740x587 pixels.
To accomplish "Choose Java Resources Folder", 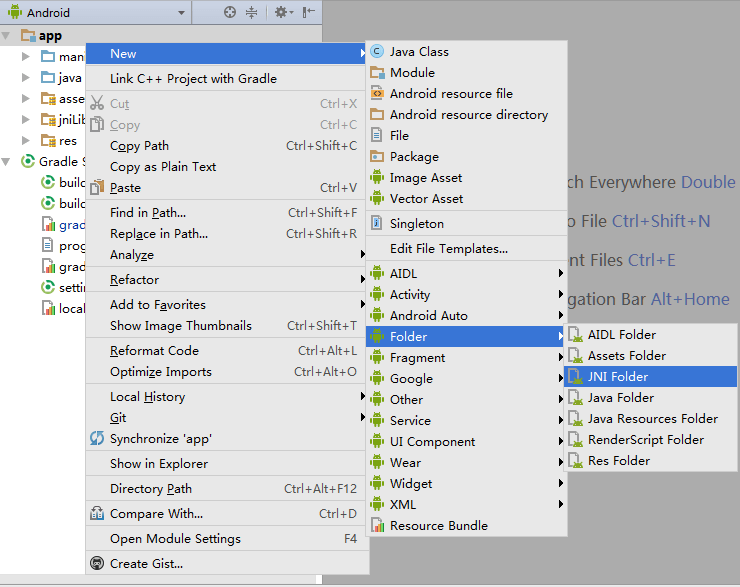I will [x=650, y=419].
